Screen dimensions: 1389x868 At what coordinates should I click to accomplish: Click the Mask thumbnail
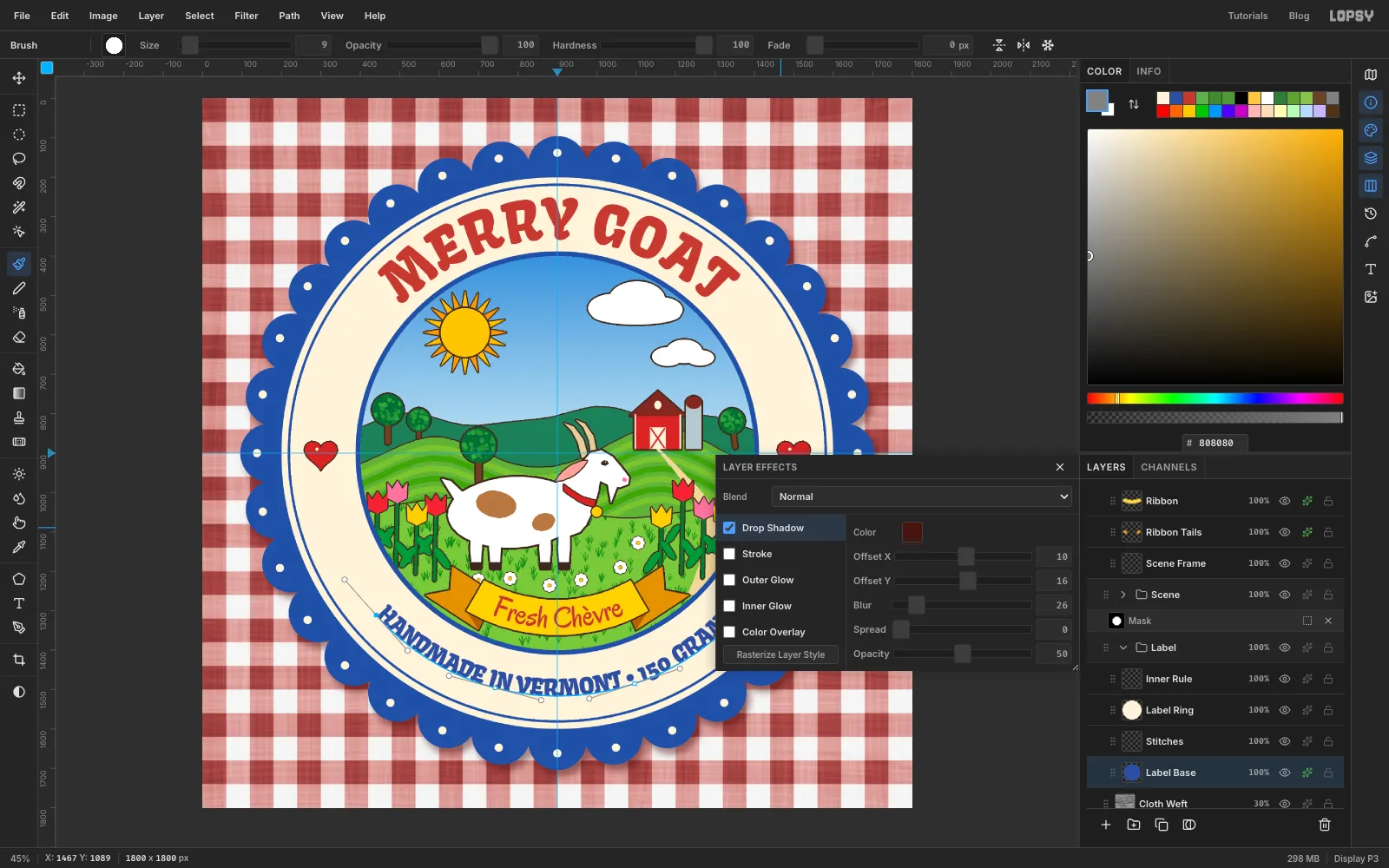click(x=1116, y=621)
